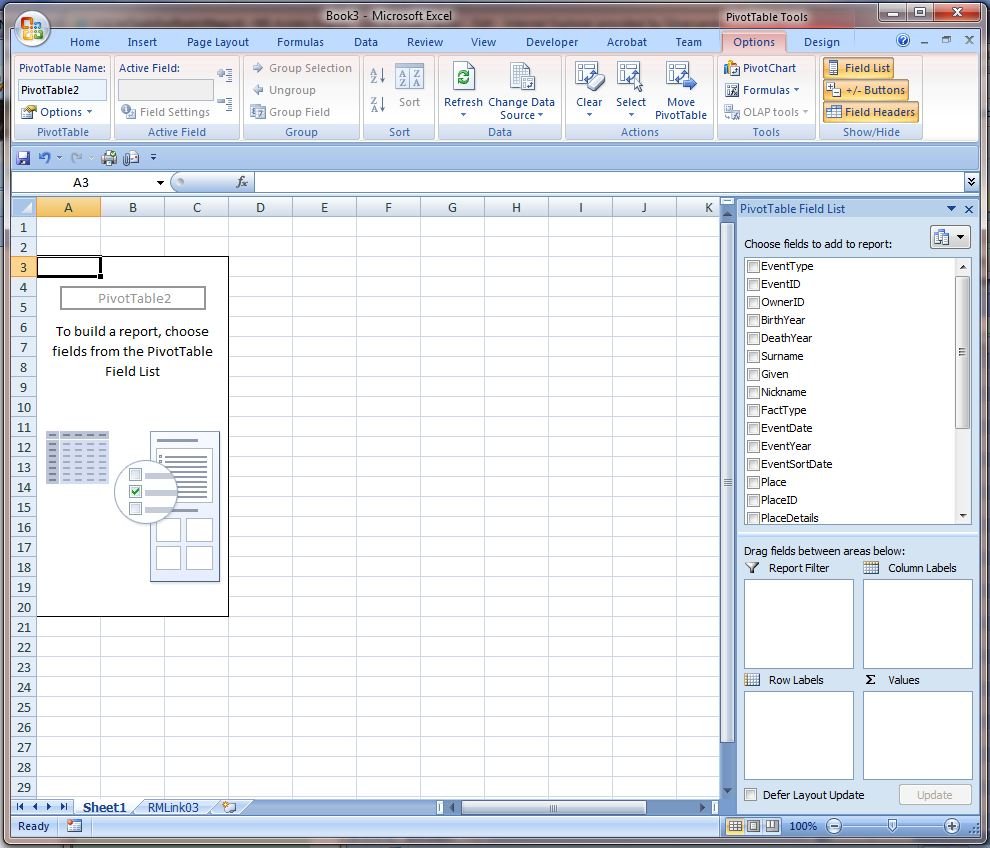Check the FactType field
Viewport: 990px width, 848px height.
point(753,410)
